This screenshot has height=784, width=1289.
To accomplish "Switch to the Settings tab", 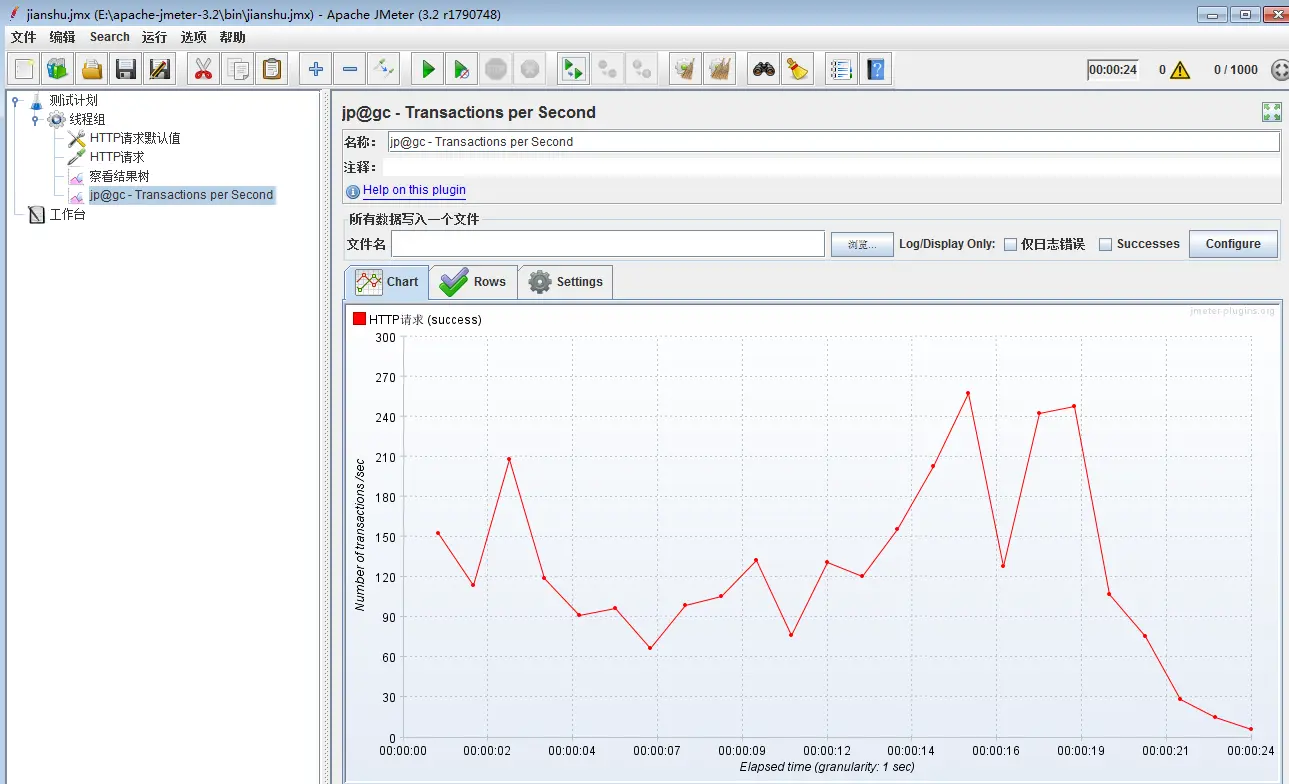I will coord(565,282).
